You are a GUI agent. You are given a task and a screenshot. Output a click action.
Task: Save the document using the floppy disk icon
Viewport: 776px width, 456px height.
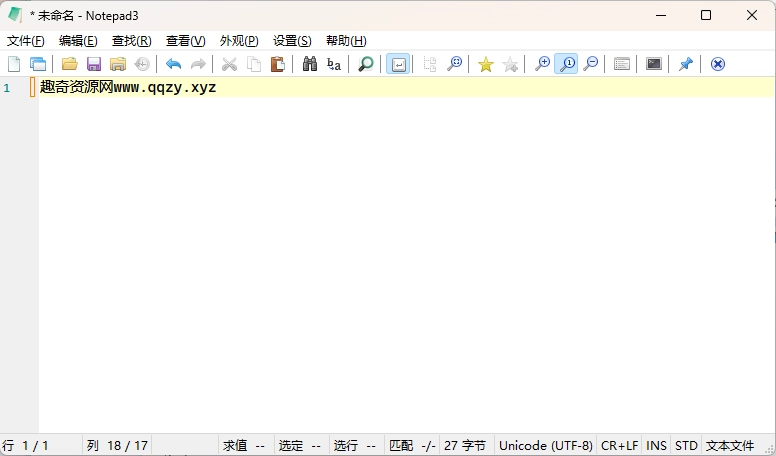[x=94, y=64]
